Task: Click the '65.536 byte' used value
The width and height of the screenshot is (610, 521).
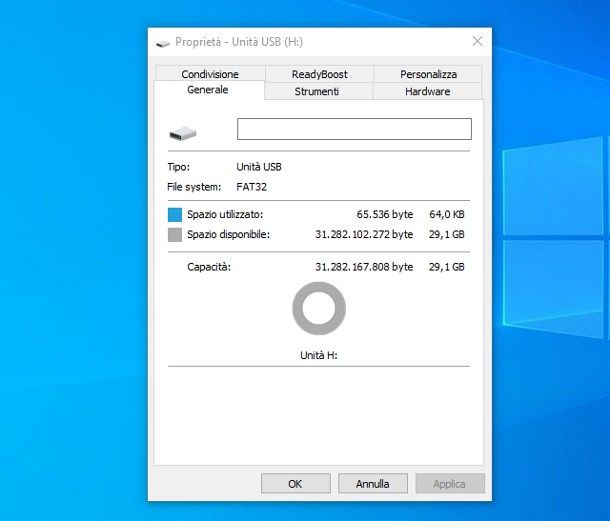Action: coord(385,214)
